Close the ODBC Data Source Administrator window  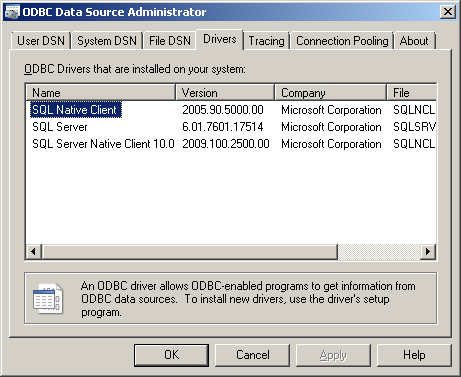[x=448, y=12]
